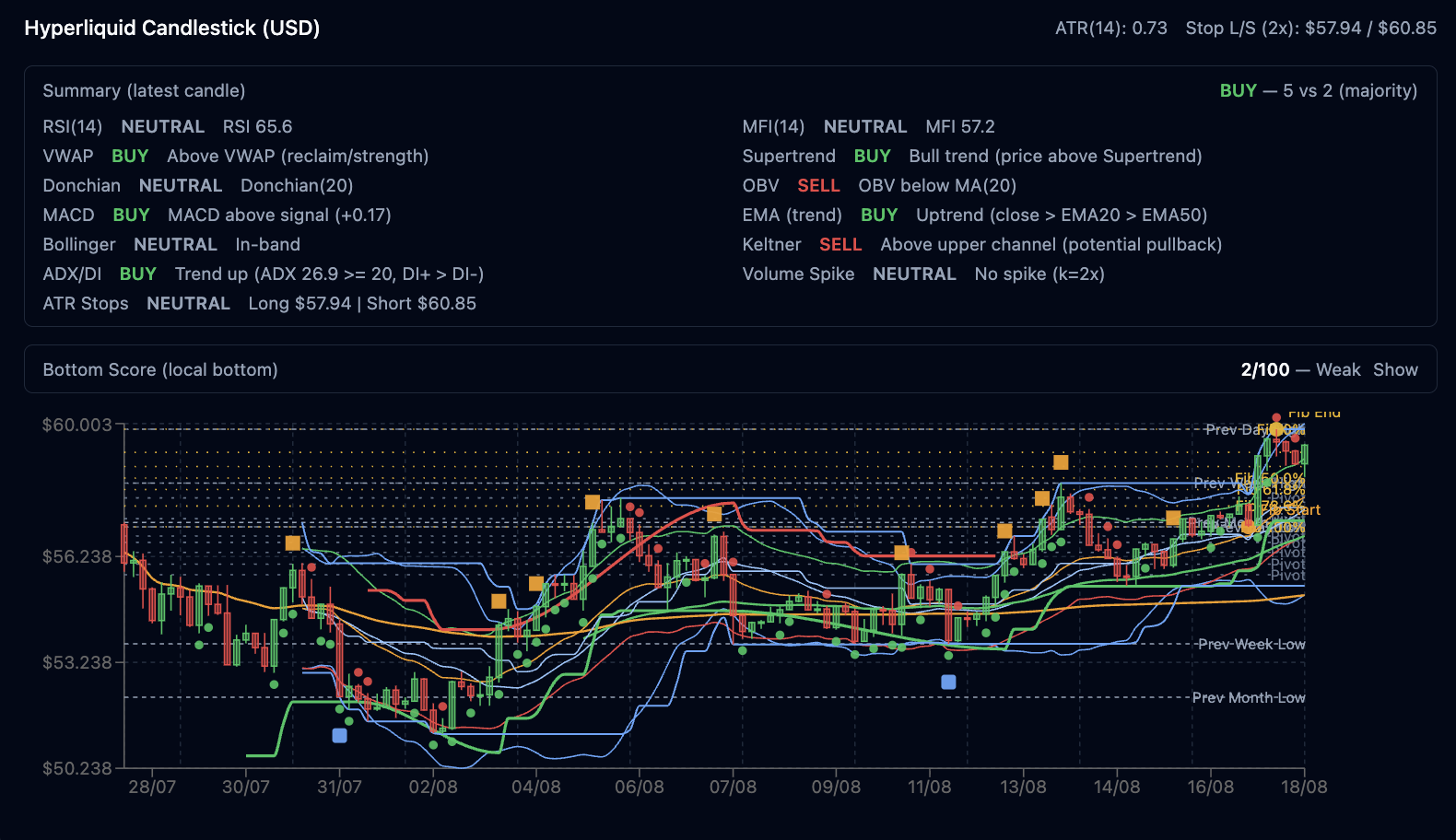The image size is (1456, 840).
Task: Click the highest orange square marker on chart
Action: tap(1061, 462)
